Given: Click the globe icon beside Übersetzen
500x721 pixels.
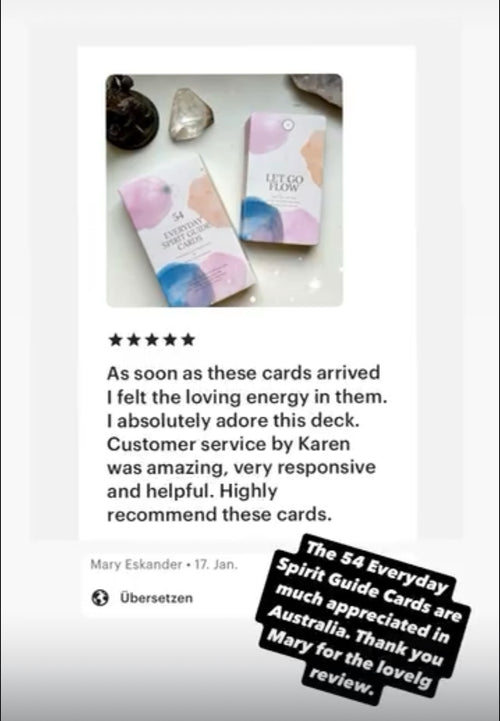Looking at the screenshot, I should coord(100,598).
